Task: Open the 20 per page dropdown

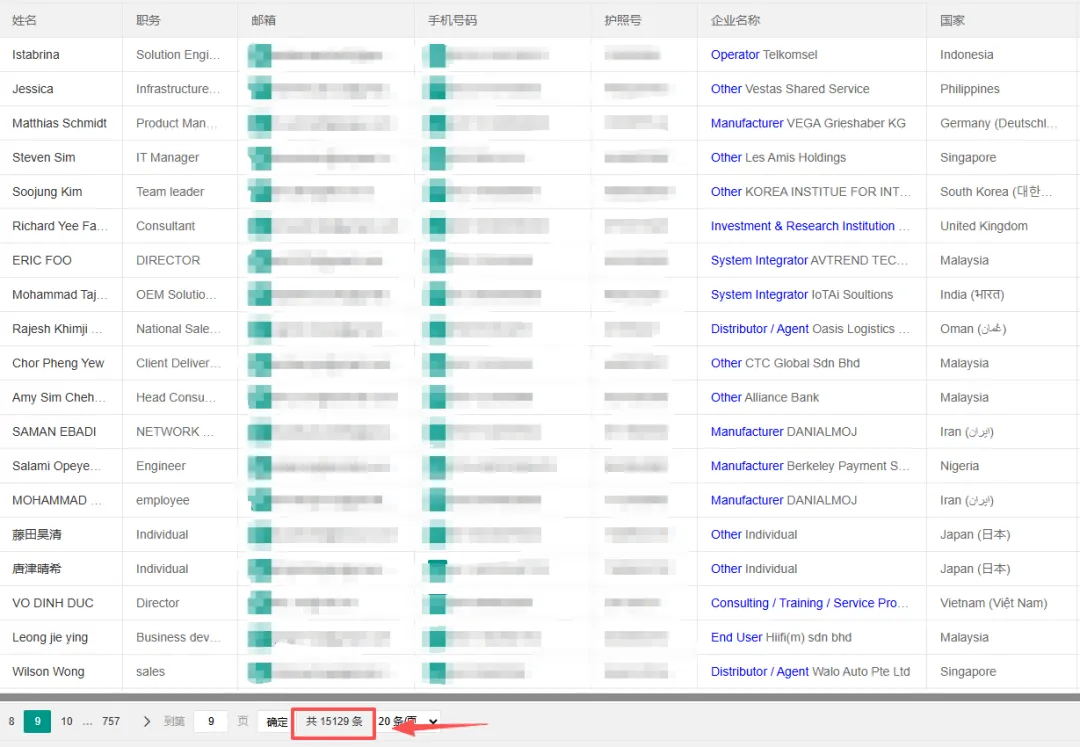Action: point(408,722)
